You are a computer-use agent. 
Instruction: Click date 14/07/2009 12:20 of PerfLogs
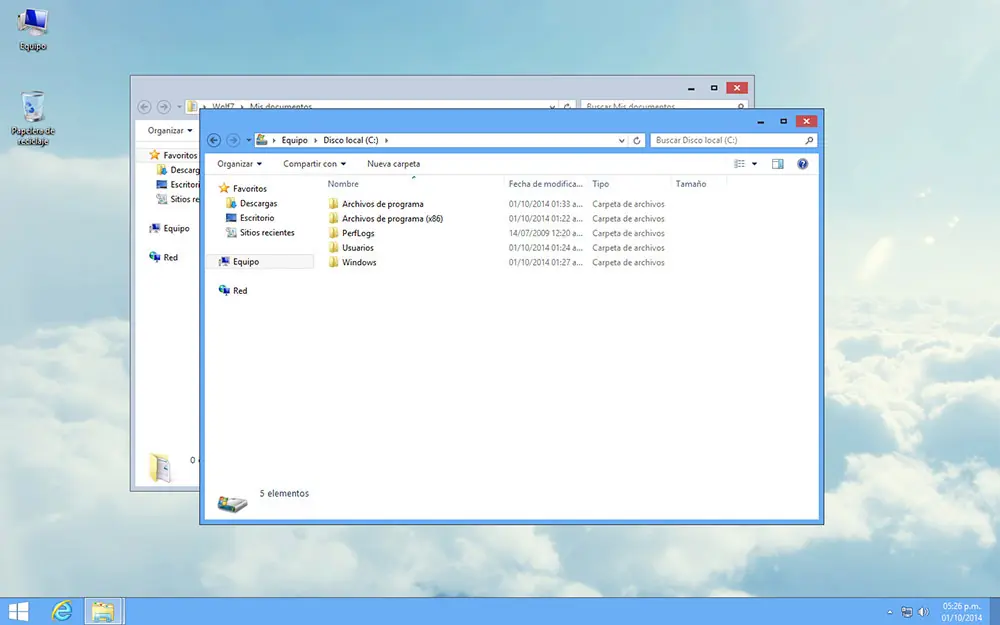(x=546, y=233)
